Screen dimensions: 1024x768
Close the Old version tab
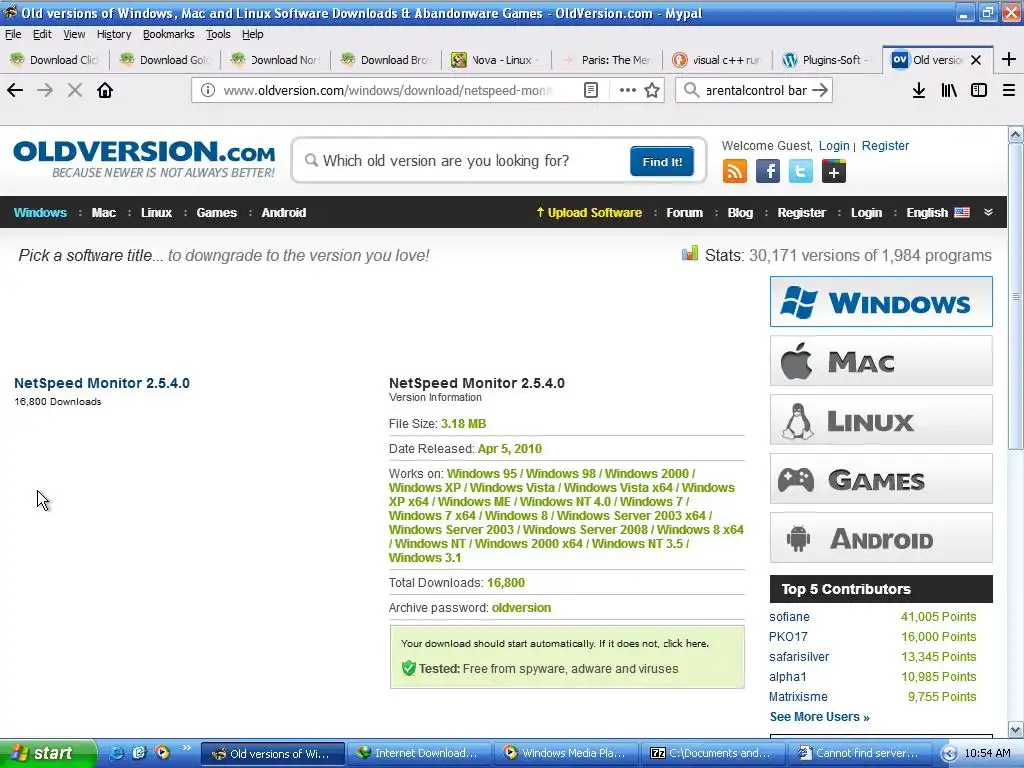976,60
